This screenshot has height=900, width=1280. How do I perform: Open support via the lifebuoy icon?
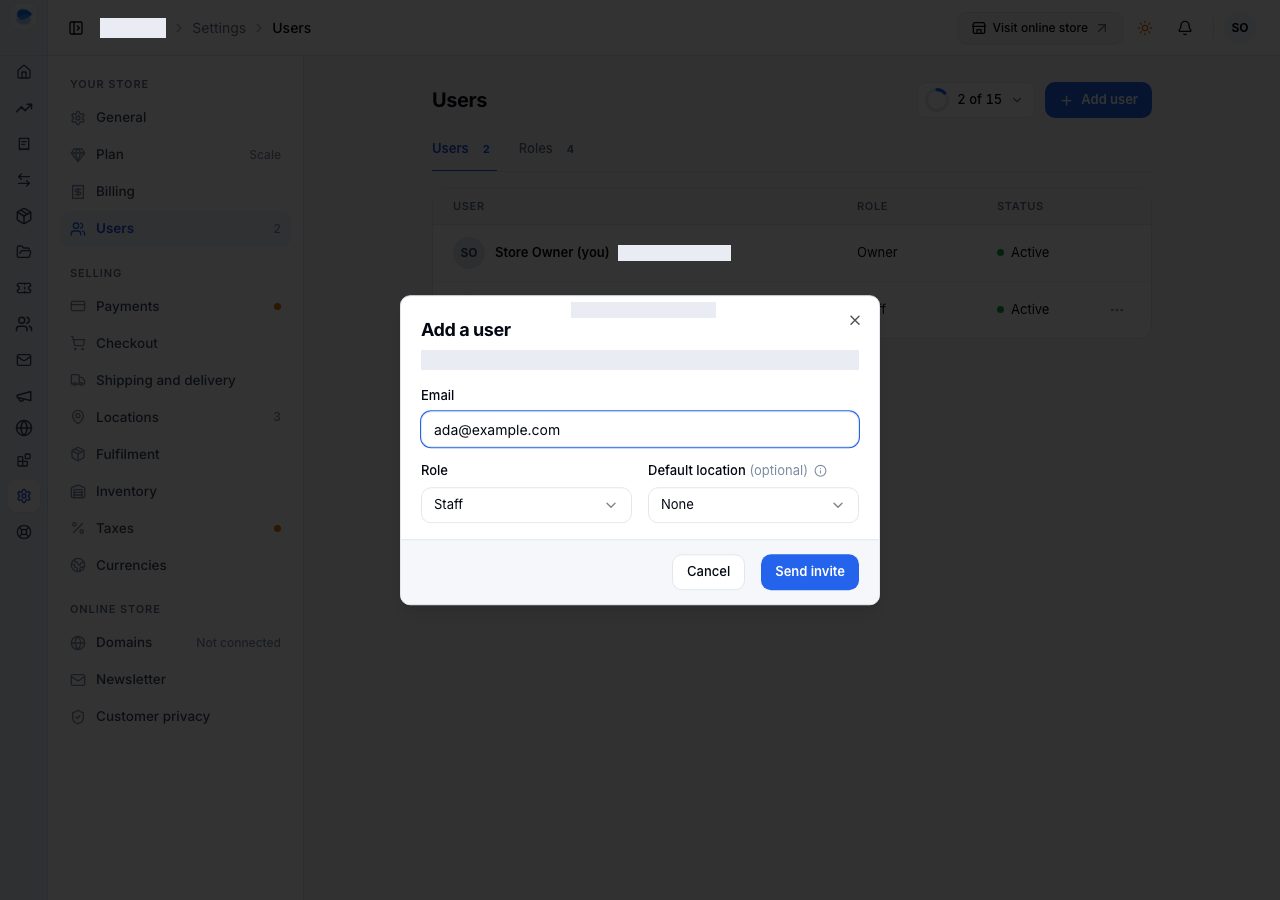pos(24,532)
